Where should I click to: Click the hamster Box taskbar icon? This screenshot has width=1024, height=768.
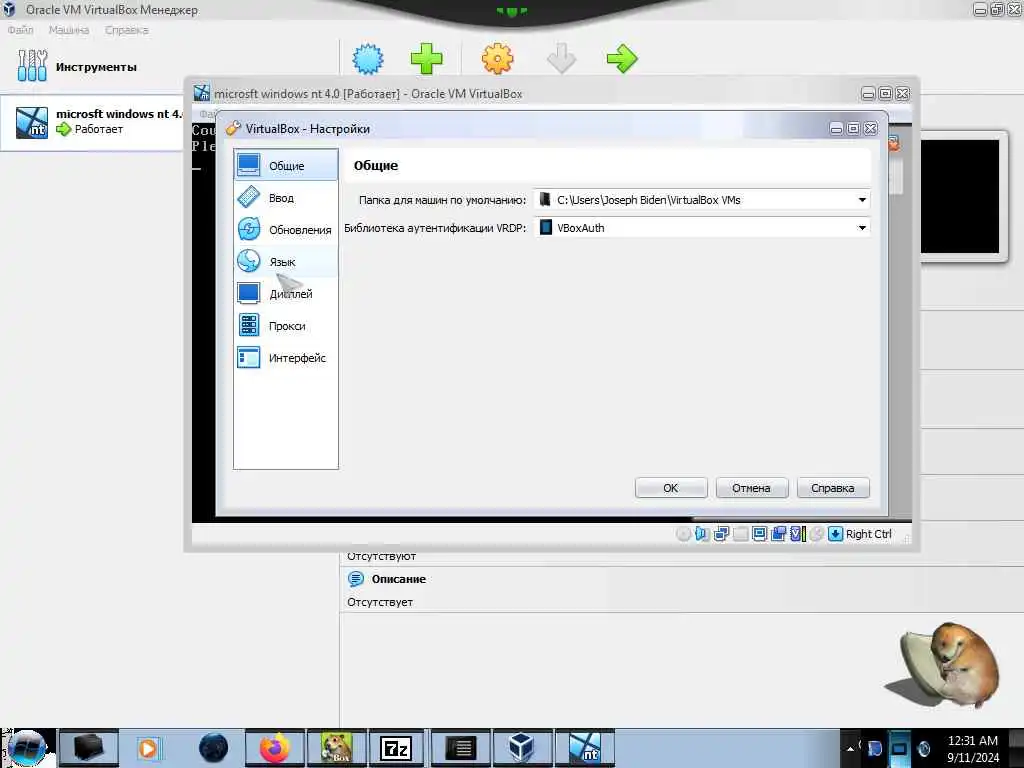336,748
